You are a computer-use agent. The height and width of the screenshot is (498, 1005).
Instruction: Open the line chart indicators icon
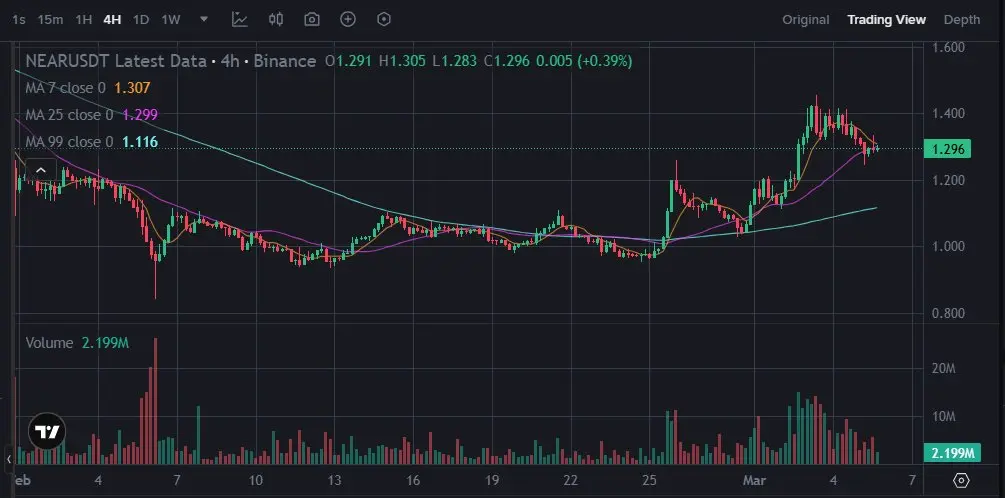[x=240, y=19]
